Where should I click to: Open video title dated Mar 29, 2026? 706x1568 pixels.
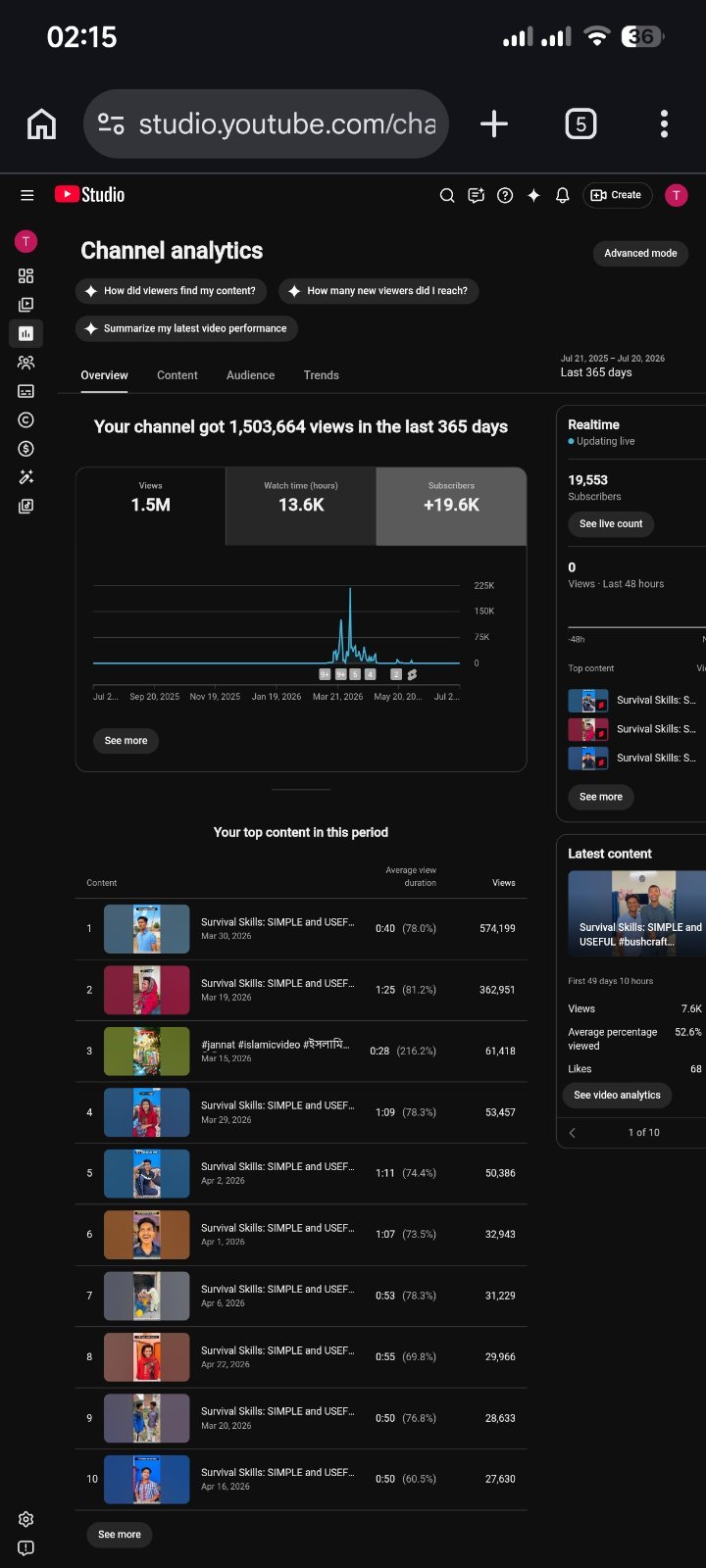coord(277,1105)
